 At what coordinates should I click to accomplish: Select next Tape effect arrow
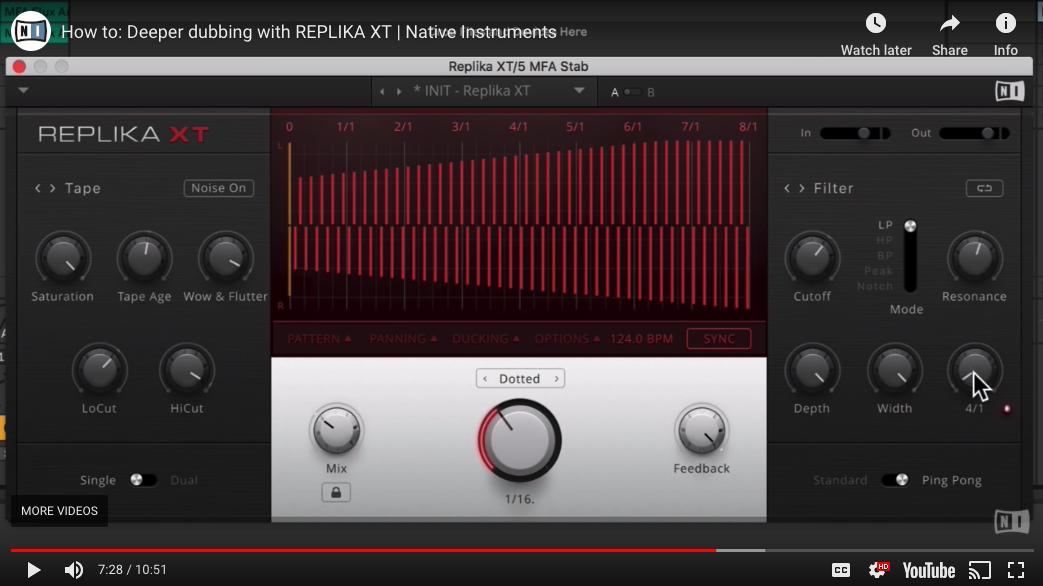point(52,188)
